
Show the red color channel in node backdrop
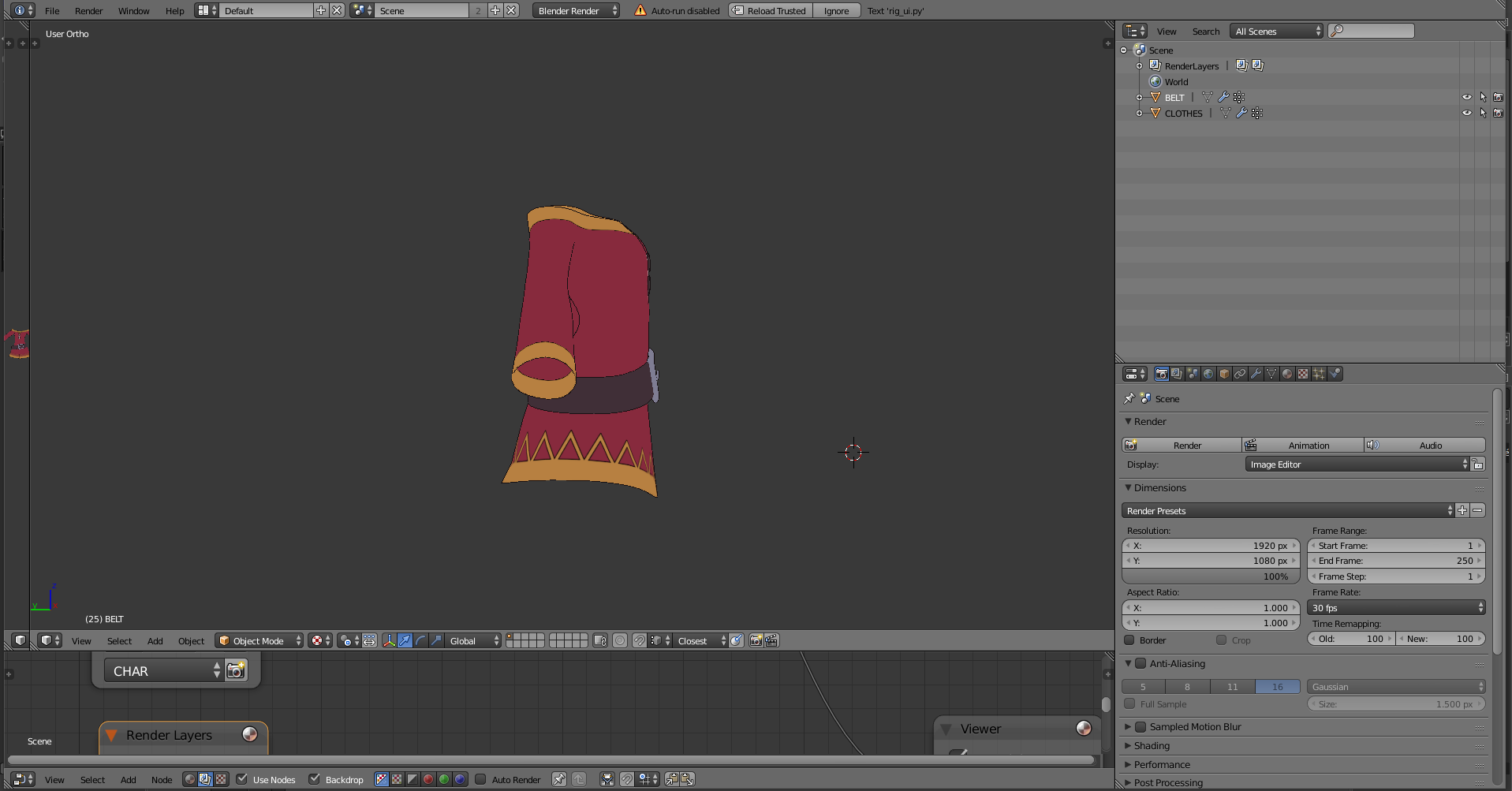pos(428,779)
